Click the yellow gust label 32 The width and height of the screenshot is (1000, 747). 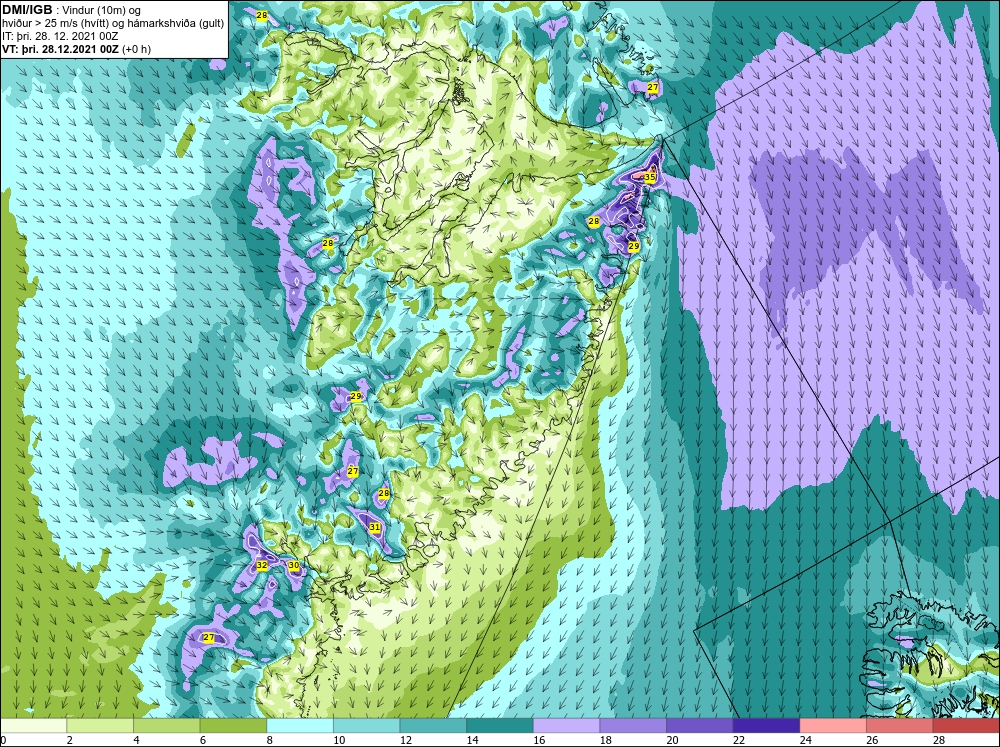point(261,565)
